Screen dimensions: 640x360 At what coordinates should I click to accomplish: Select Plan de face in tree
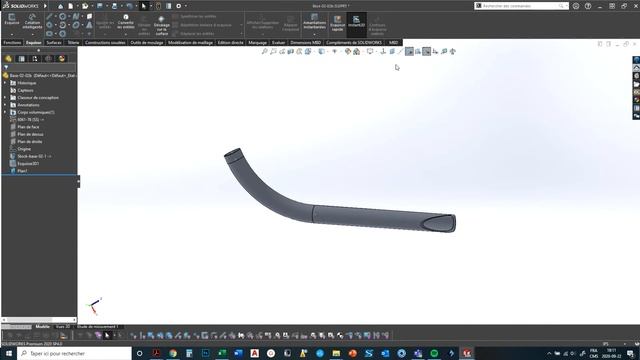pyautogui.click(x=28, y=127)
